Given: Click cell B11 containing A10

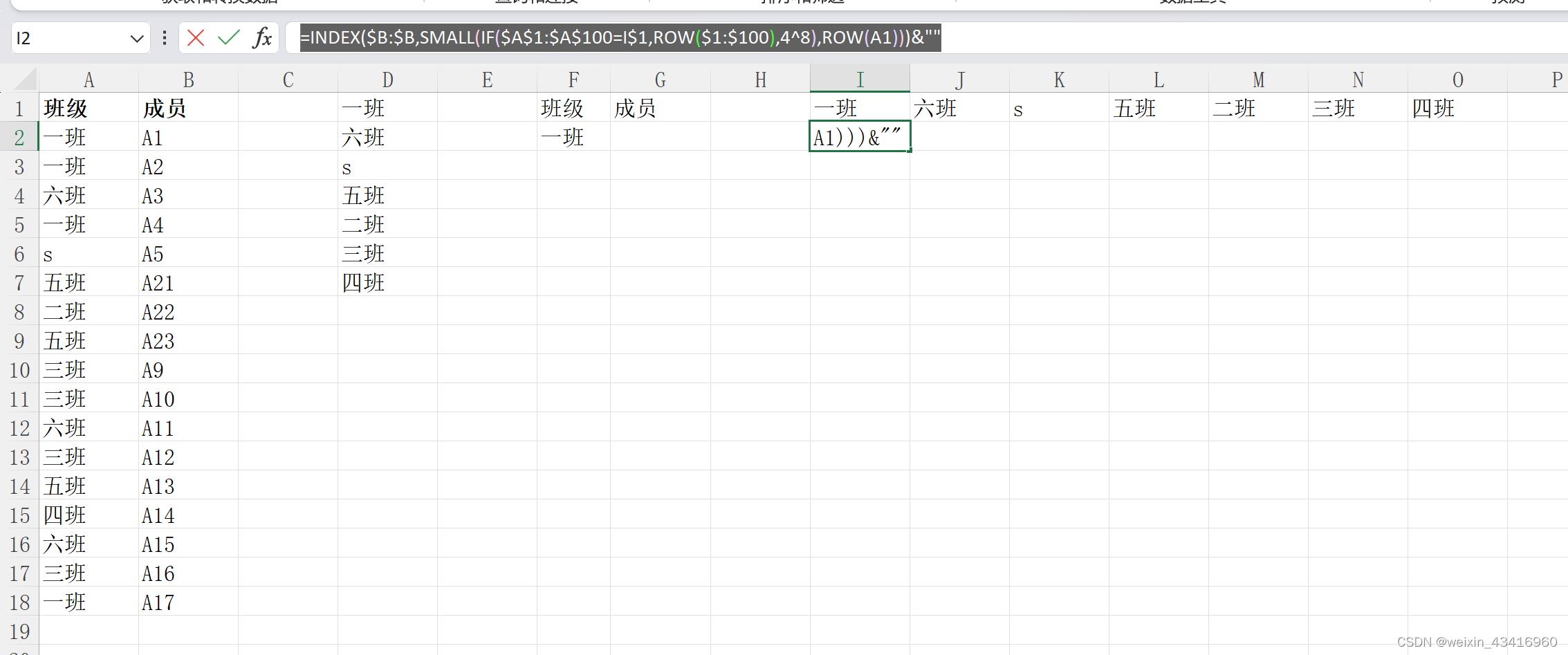Looking at the screenshot, I should tap(188, 398).
